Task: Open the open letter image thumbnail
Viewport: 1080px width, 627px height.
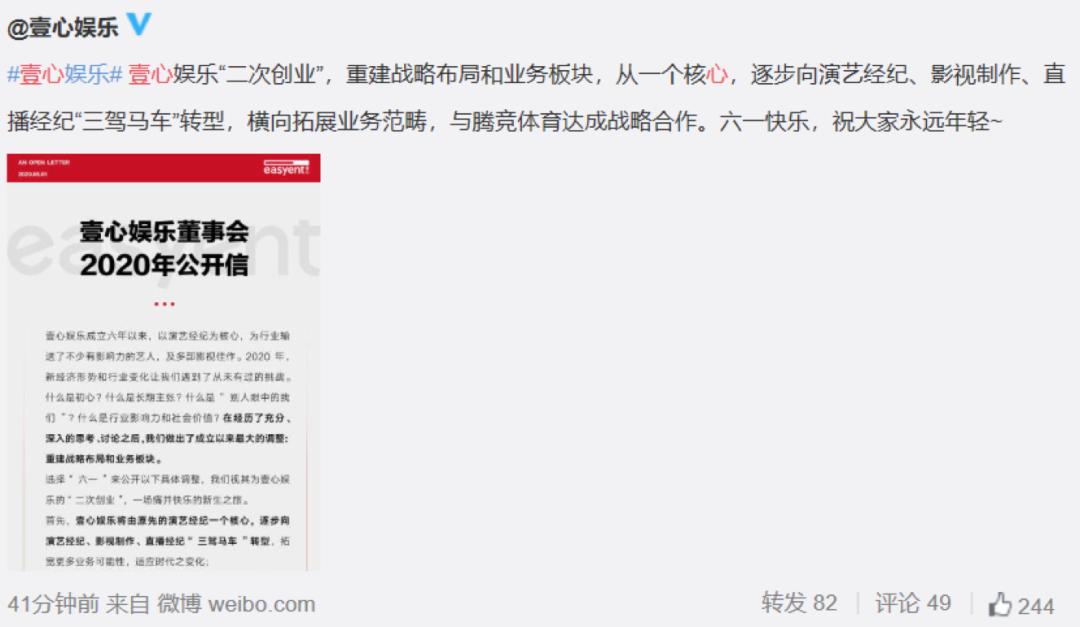Action: click(x=163, y=362)
